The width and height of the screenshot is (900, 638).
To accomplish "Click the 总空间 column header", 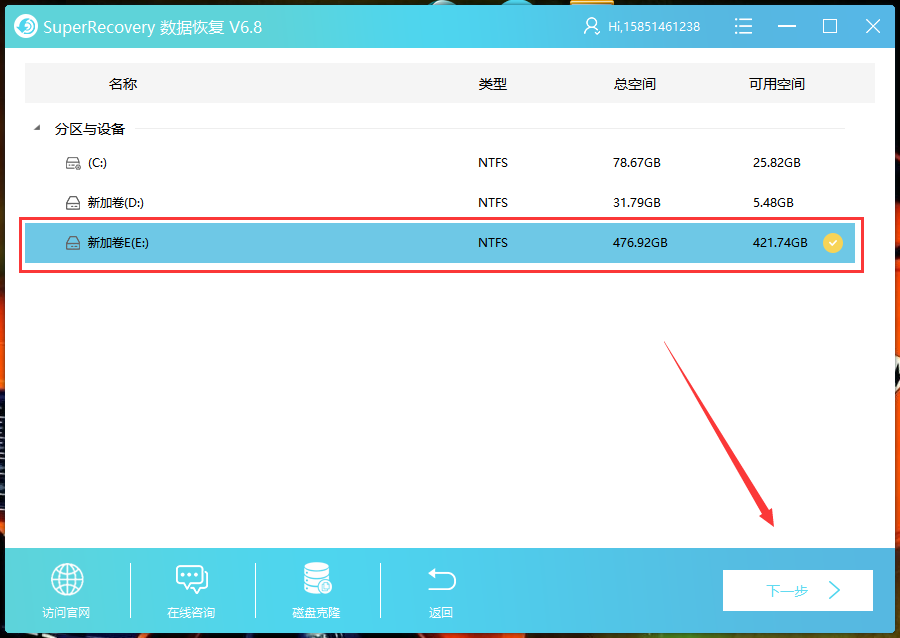I will (634, 84).
